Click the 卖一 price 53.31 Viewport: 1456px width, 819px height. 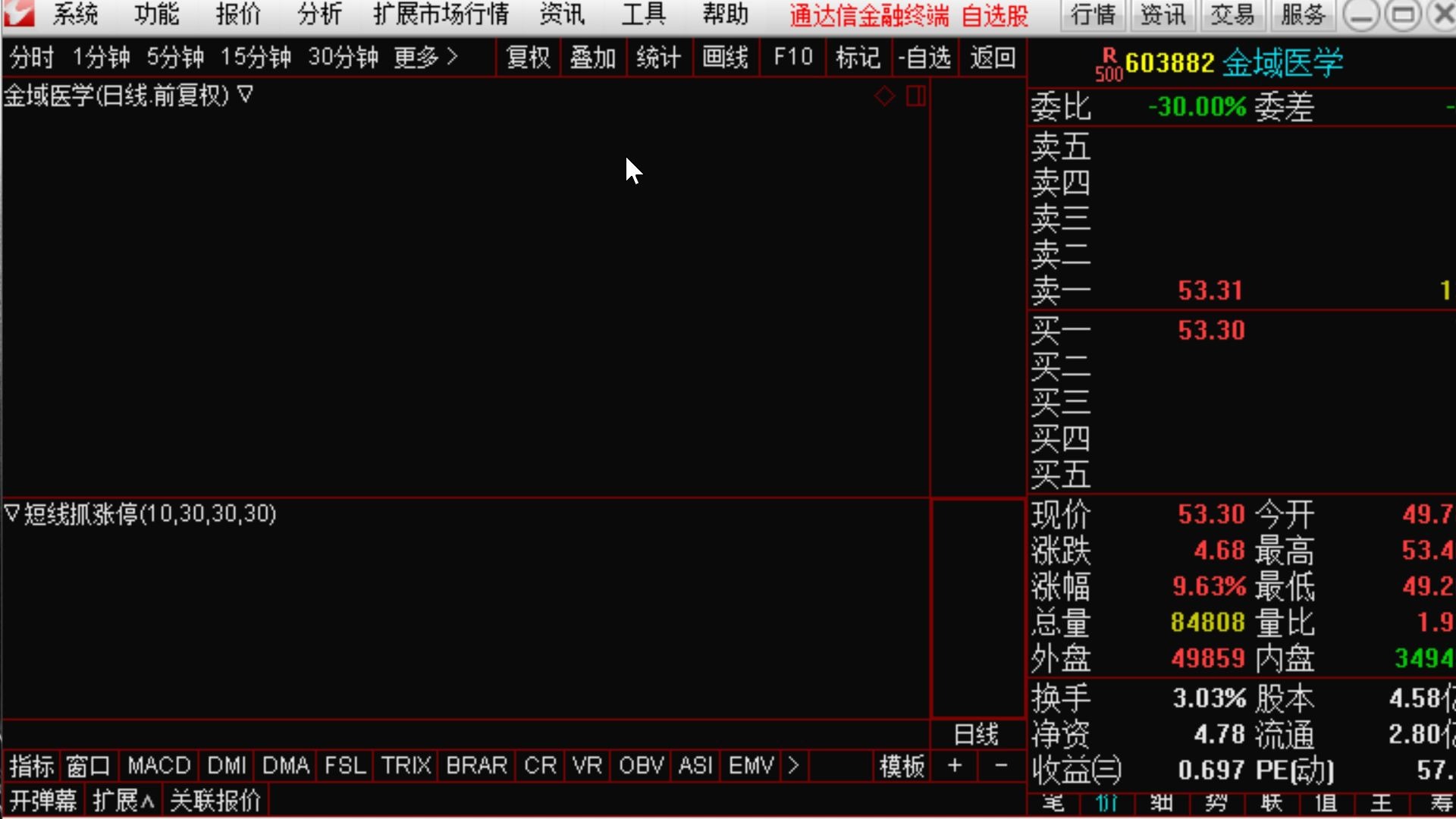click(1210, 290)
